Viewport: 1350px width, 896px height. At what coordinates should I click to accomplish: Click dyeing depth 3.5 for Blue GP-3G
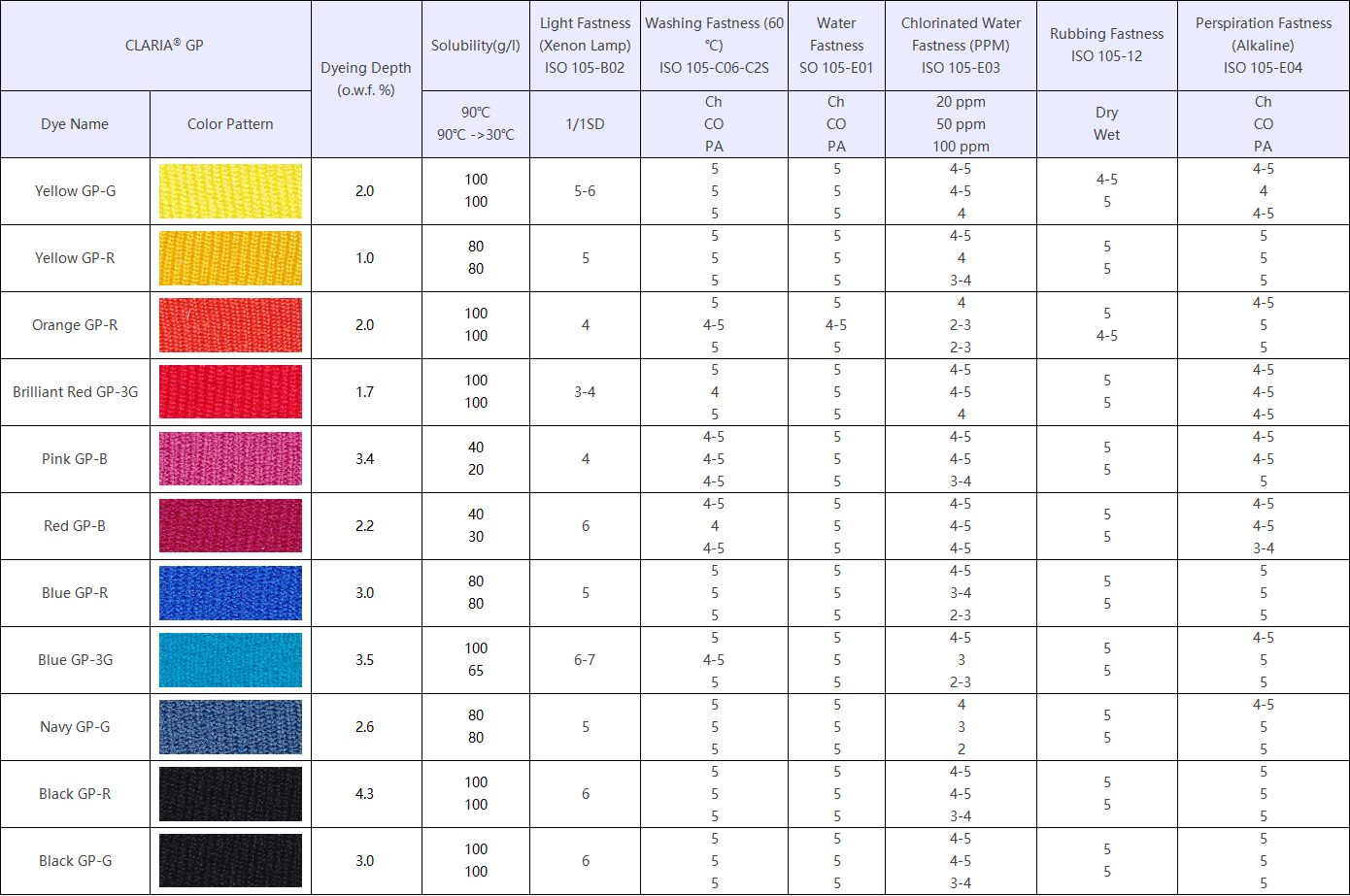coord(365,660)
